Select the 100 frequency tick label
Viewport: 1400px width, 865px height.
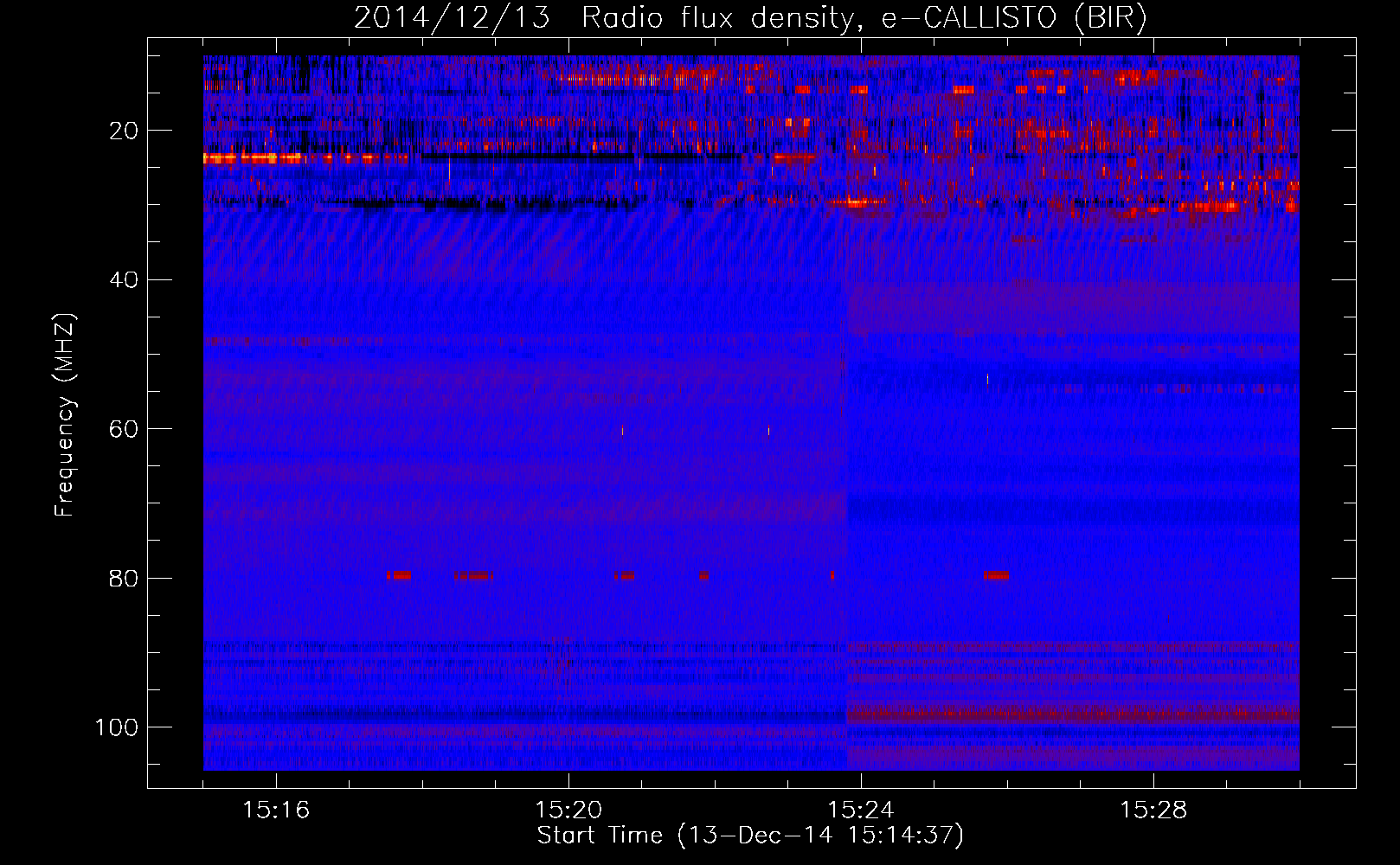coord(117,727)
